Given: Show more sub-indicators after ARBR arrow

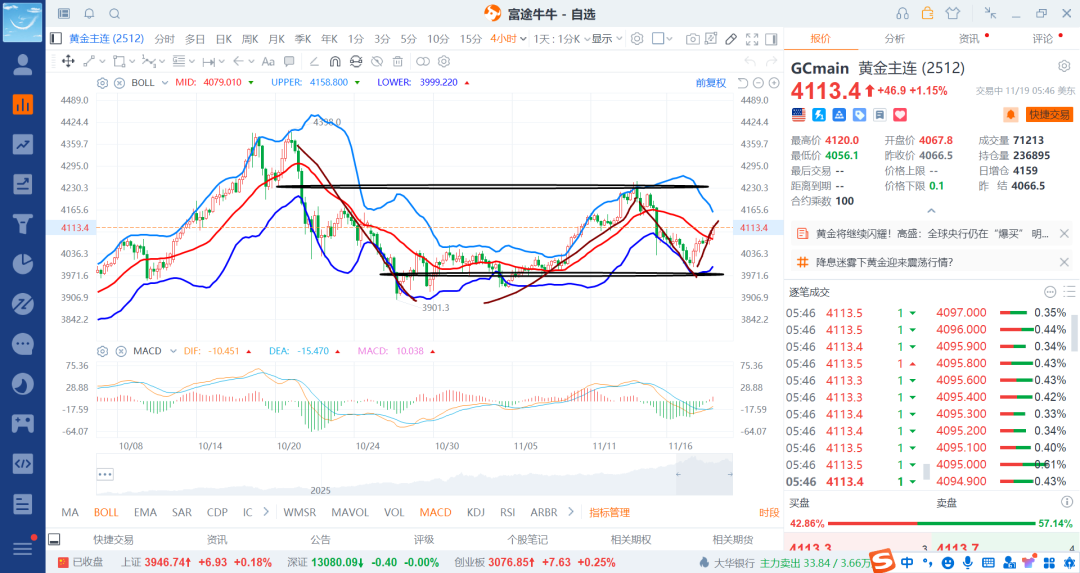Looking at the screenshot, I should [570, 512].
